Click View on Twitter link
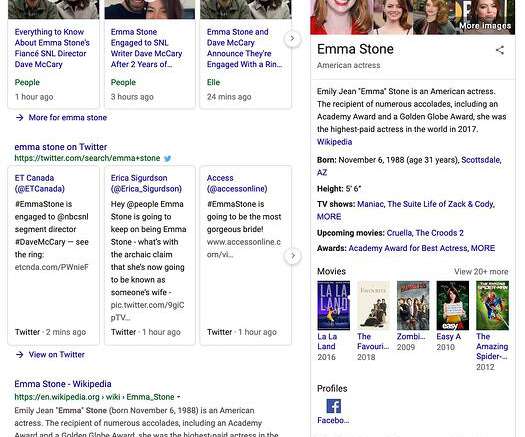The height and width of the screenshot is (437, 525). coord(57,355)
